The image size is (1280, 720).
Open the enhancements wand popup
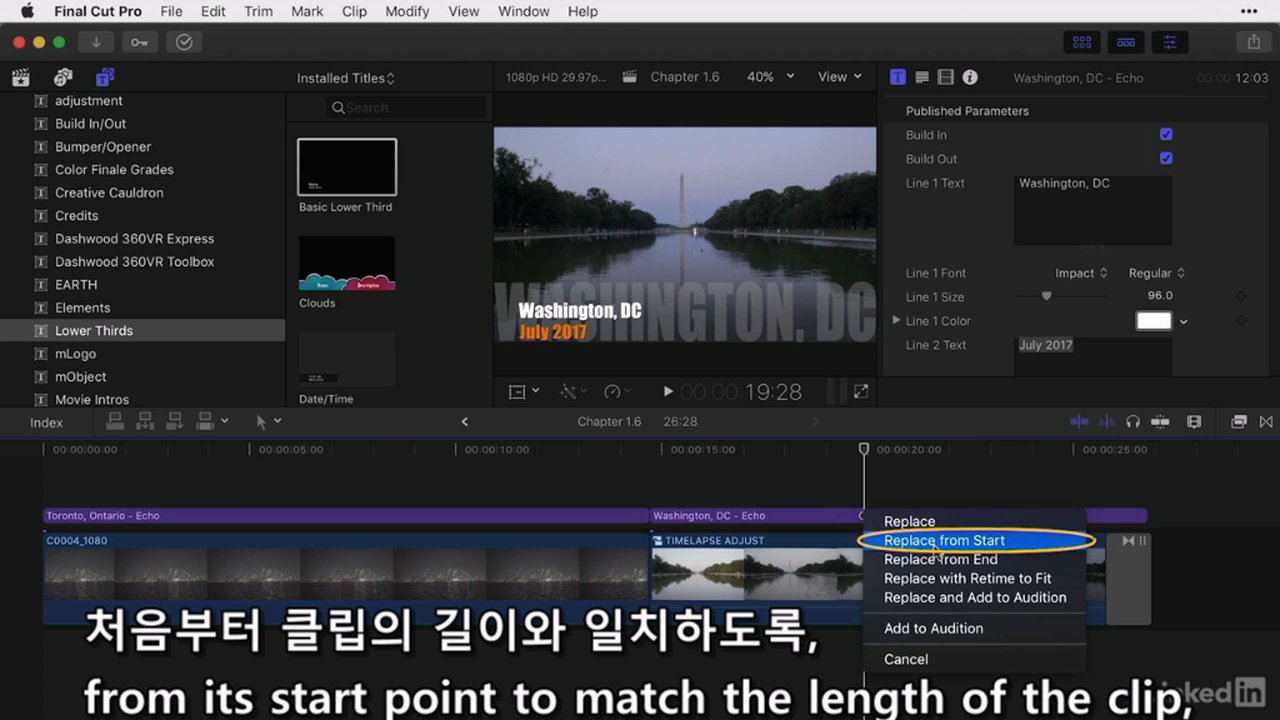(572, 392)
